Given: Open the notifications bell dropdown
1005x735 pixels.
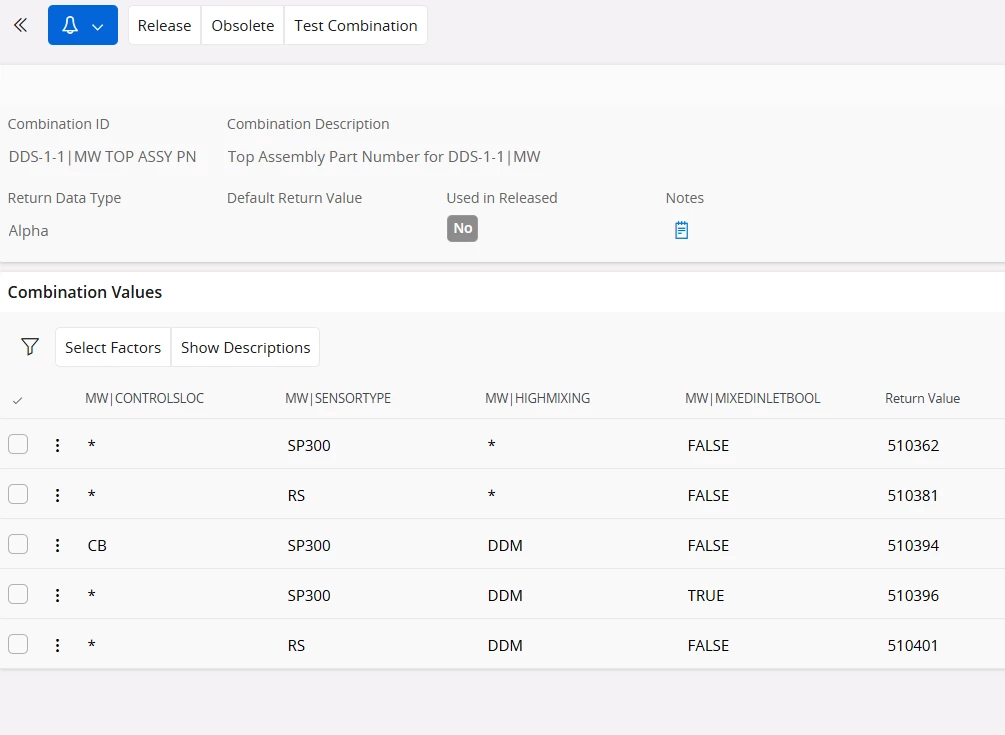Looking at the screenshot, I should click(x=83, y=26).
